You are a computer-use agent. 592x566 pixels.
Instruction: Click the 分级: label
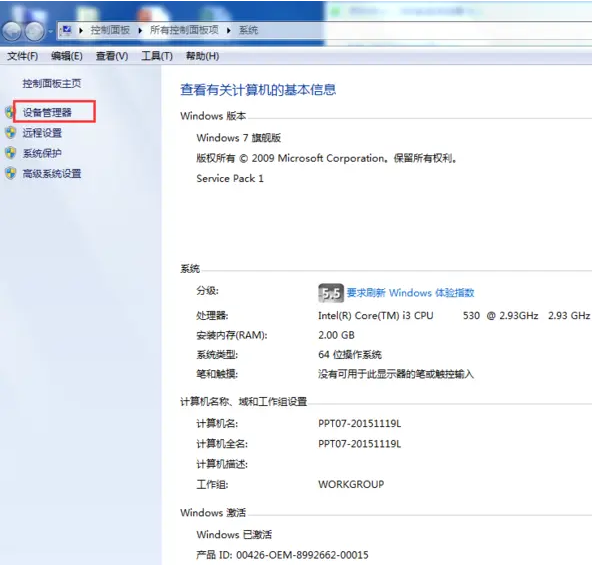207,291
